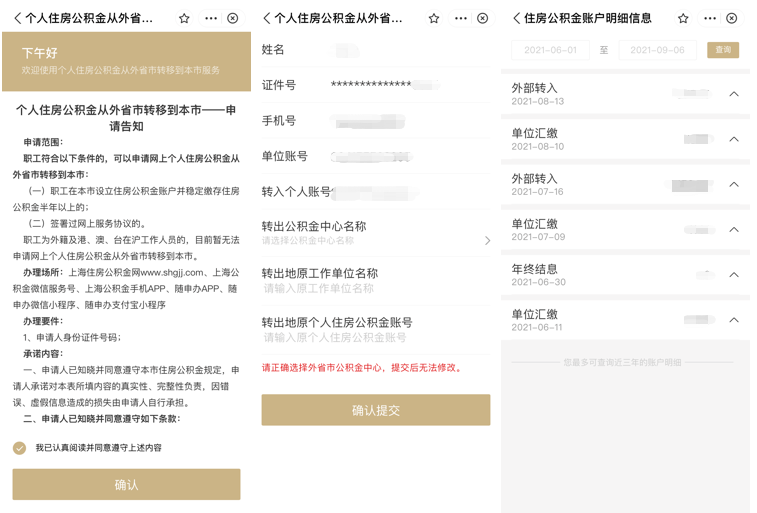
Task: Click the 查询 button
Action: tap(723, 50)
